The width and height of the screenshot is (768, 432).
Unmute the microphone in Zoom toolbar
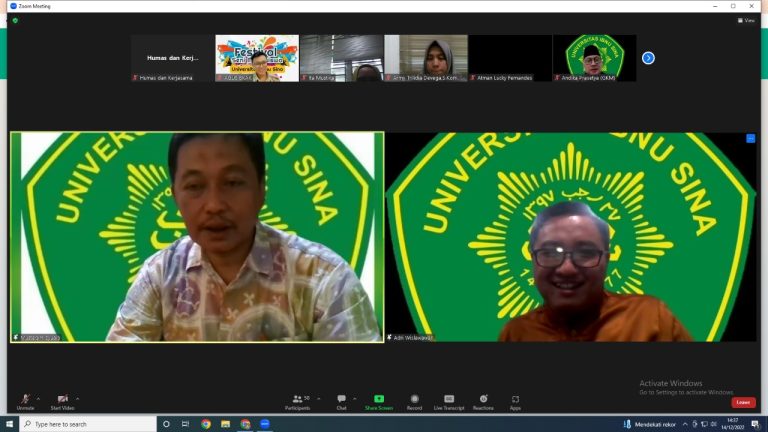coord(25,402)
